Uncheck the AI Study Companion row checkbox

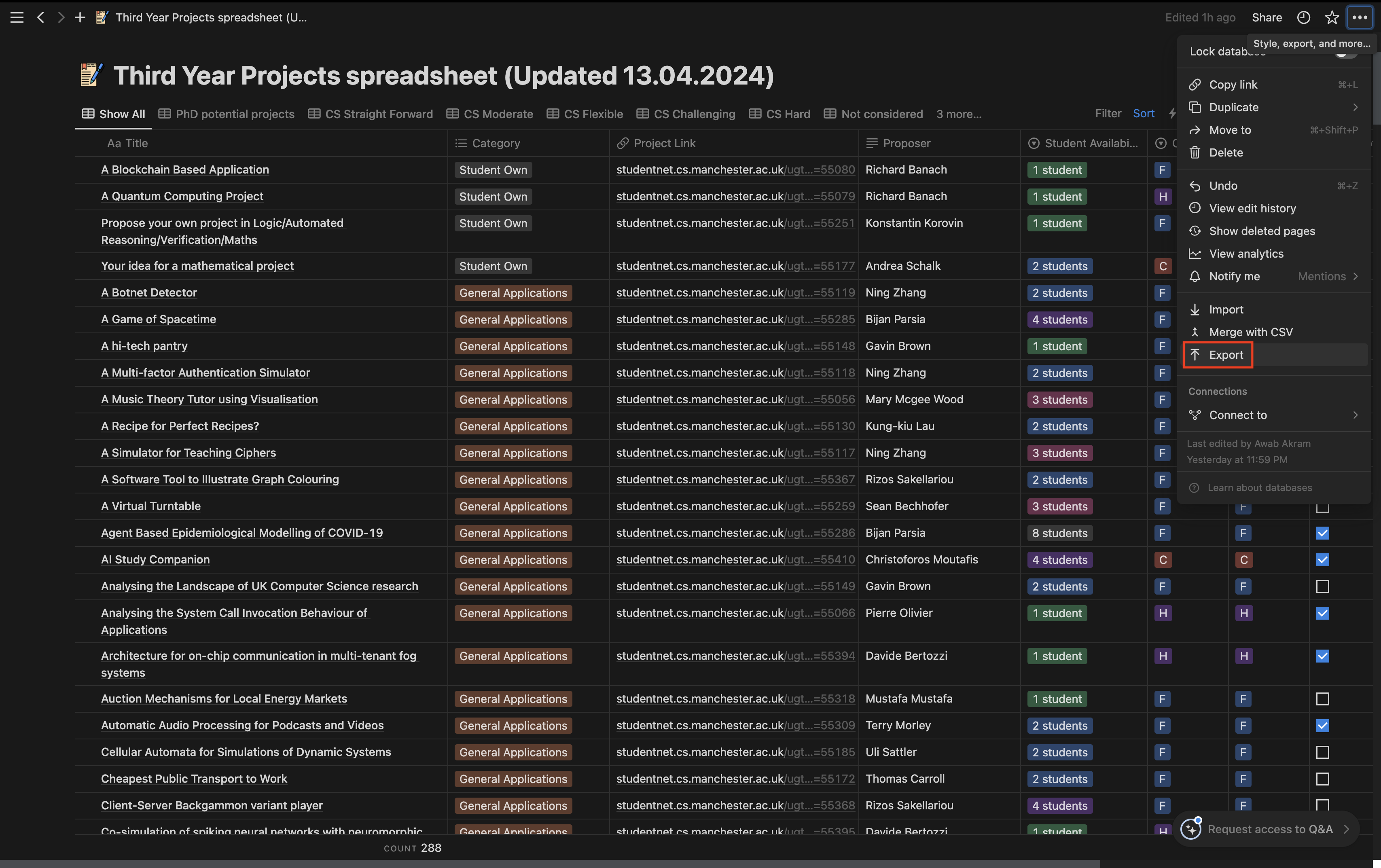tap(1322, 559)
